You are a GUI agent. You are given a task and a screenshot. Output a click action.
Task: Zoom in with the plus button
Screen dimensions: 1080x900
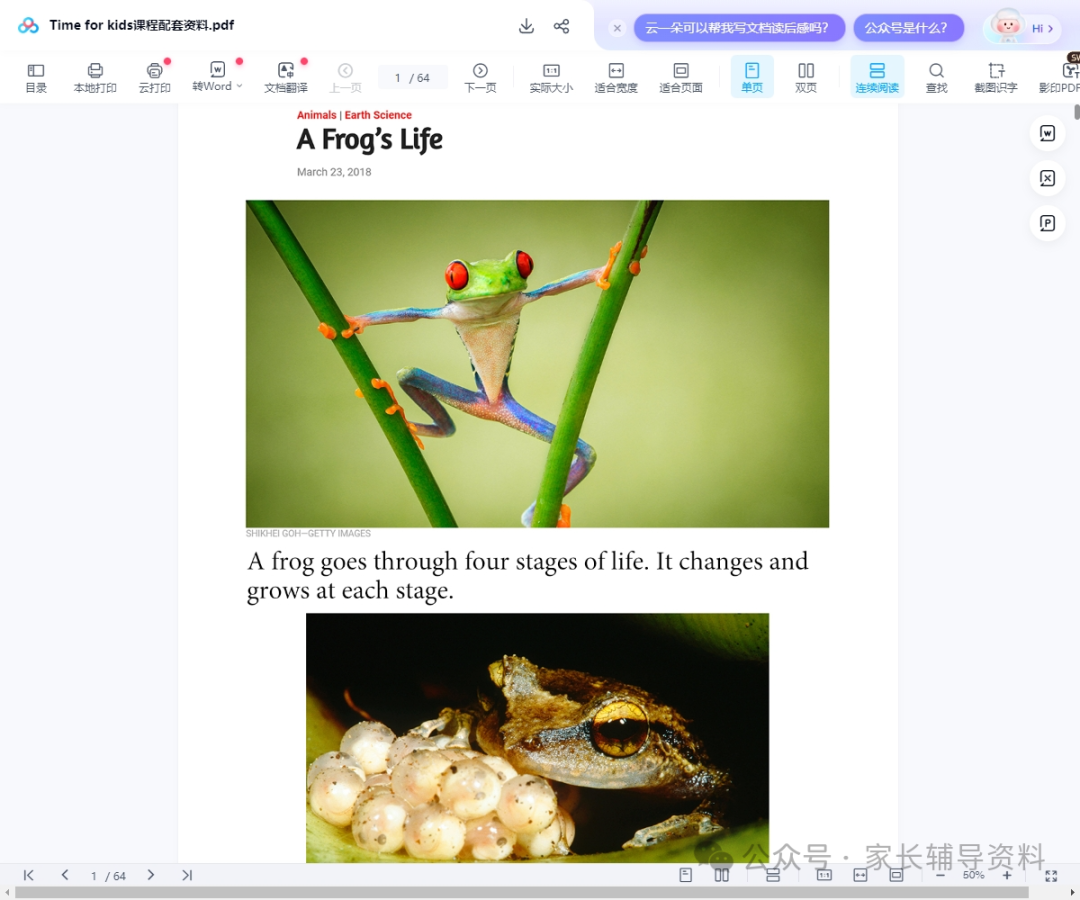[1007, 875]
